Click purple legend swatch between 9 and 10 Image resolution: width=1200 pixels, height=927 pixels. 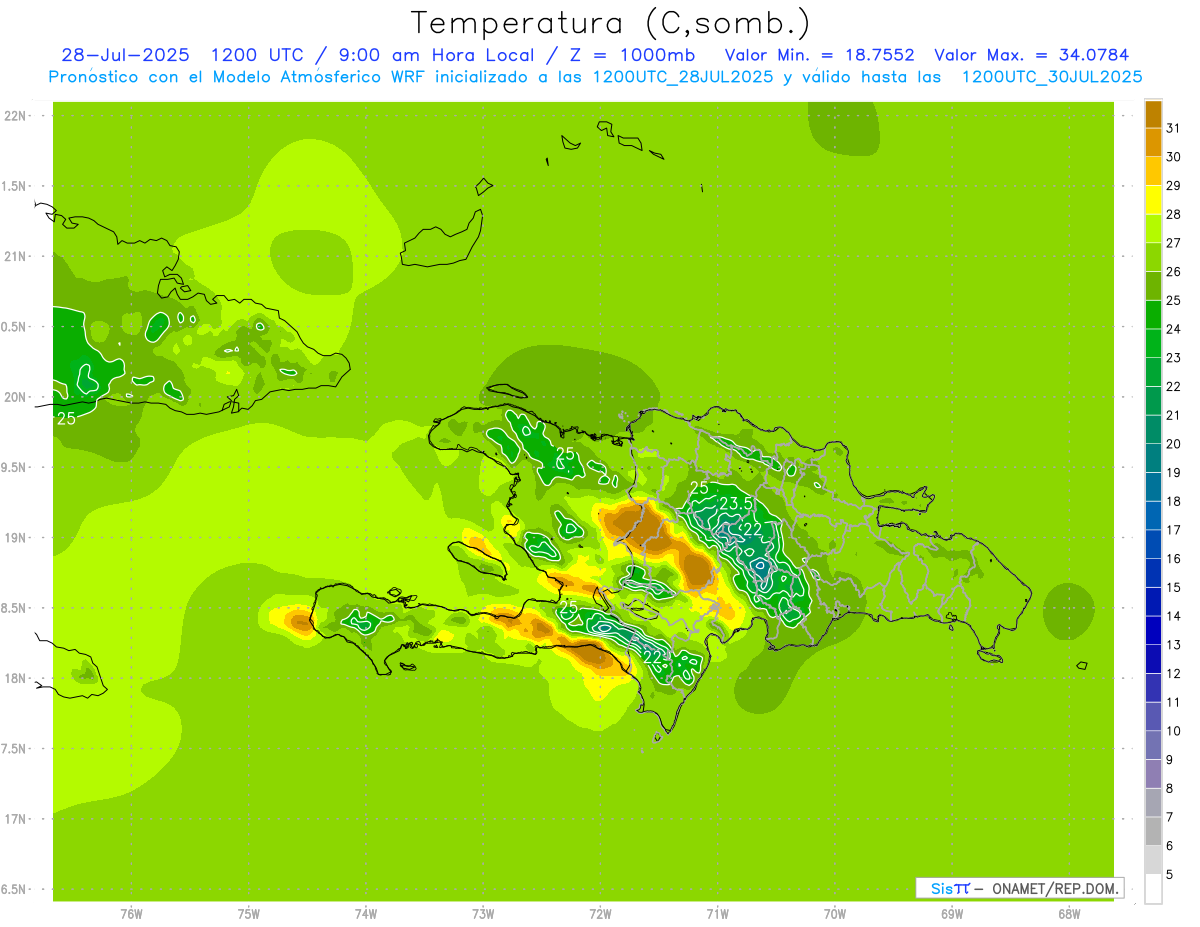point(1153,745)
